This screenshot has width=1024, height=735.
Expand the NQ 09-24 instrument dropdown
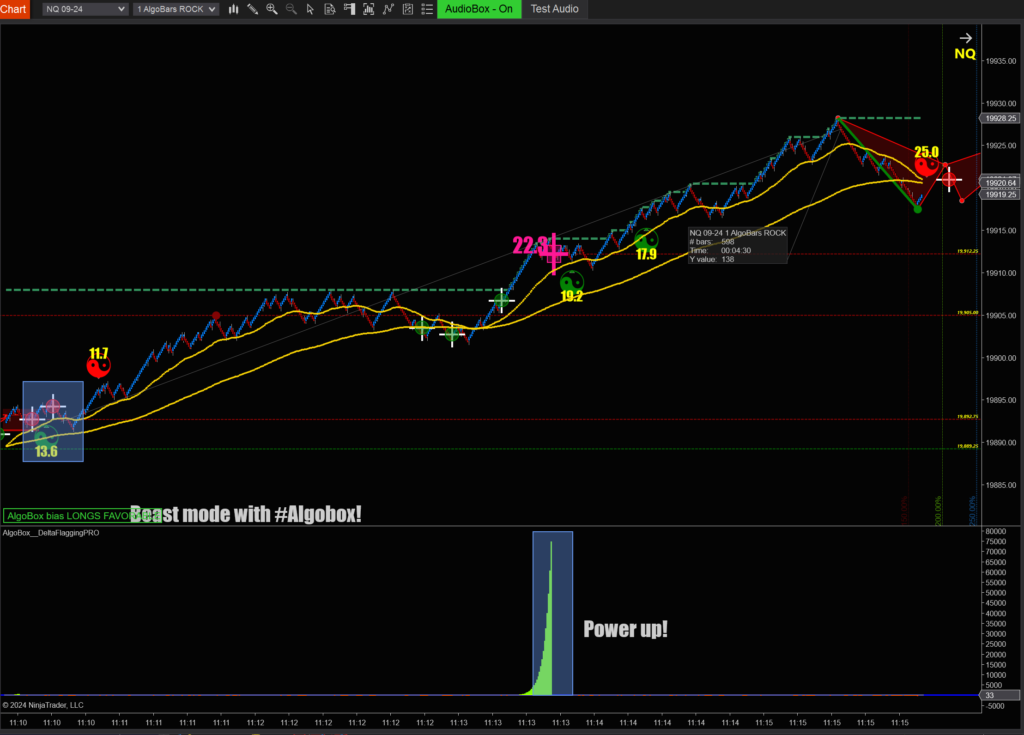[85, 9]
